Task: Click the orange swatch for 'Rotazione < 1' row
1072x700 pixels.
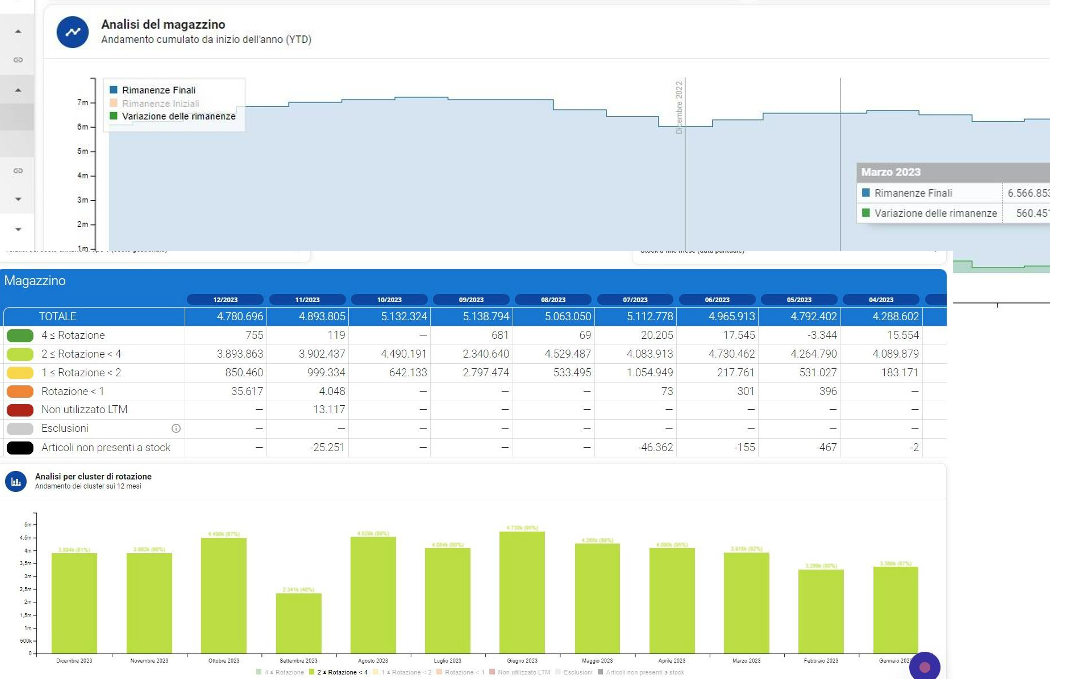Action: [x=20, y=392]
